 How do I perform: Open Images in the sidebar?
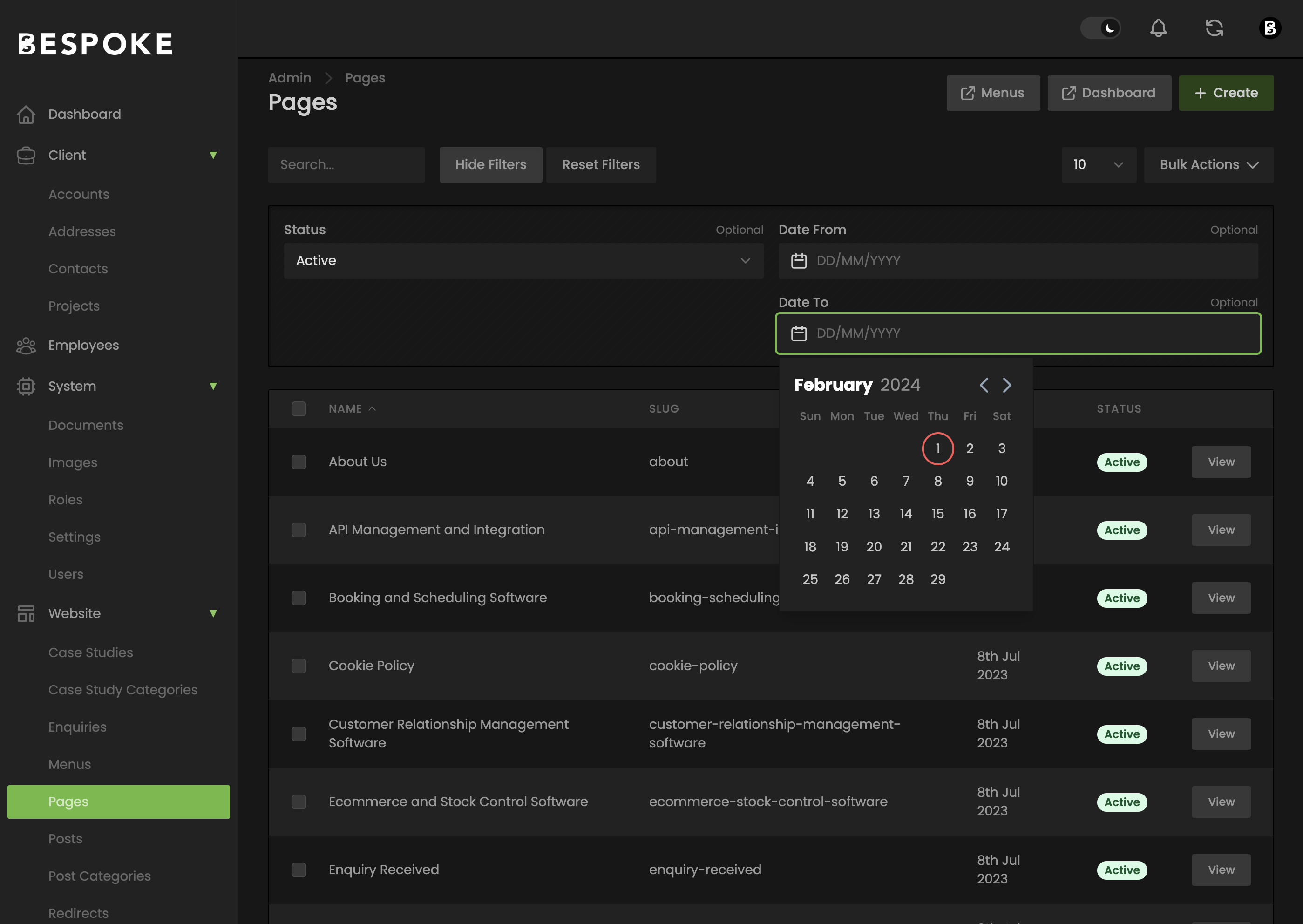click(x=73, y=462)
